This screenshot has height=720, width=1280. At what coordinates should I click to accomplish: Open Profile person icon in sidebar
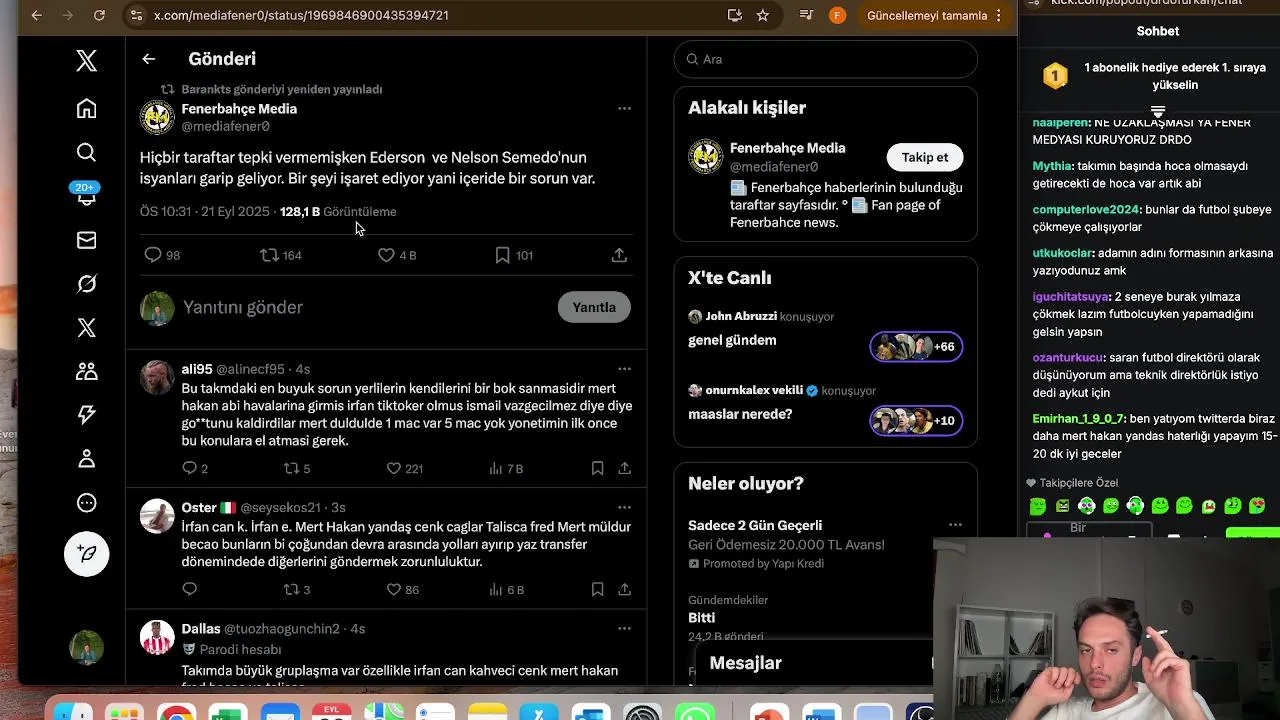[87, 459]
